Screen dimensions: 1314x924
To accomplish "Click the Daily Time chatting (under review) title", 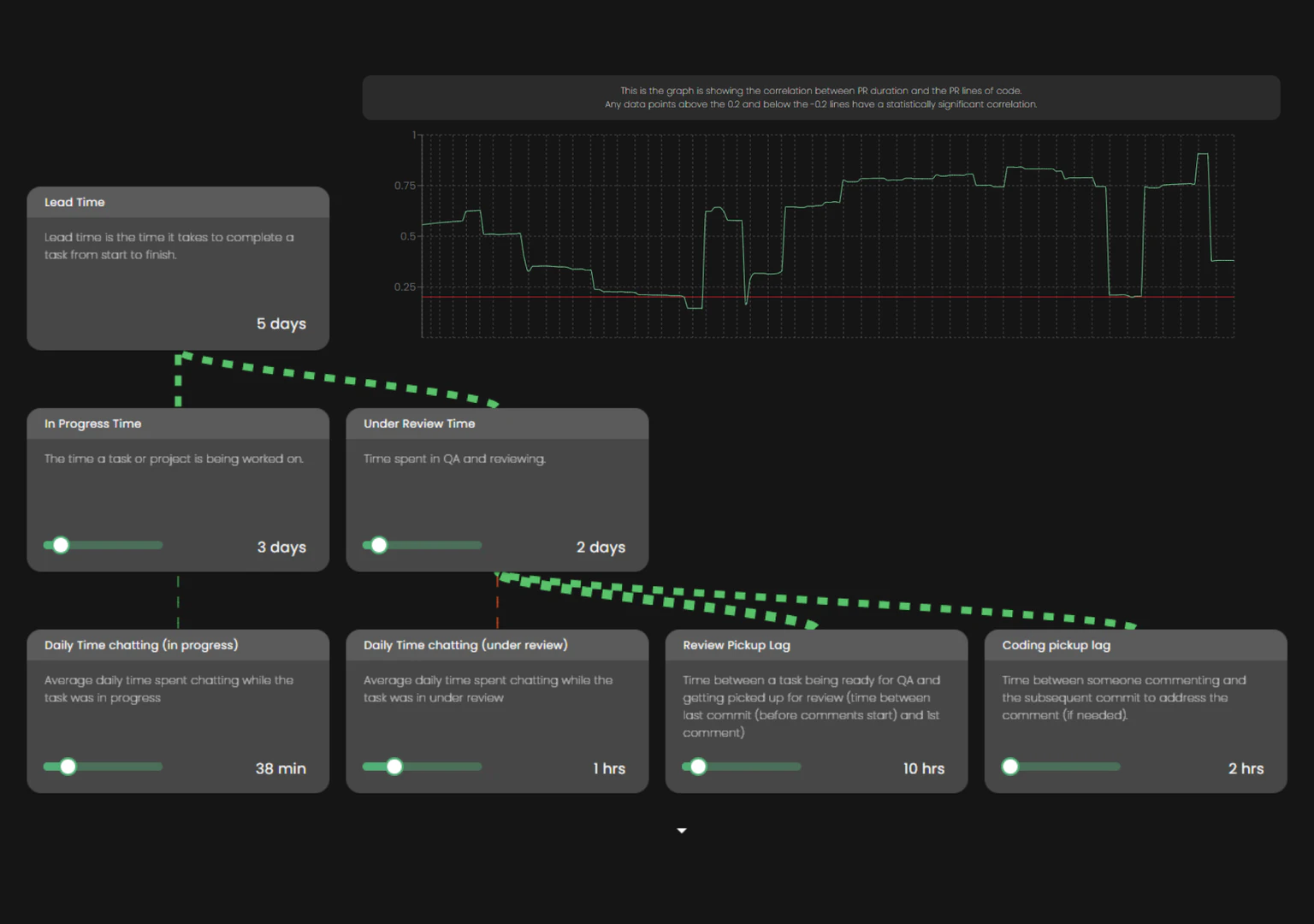I will 465,645.
